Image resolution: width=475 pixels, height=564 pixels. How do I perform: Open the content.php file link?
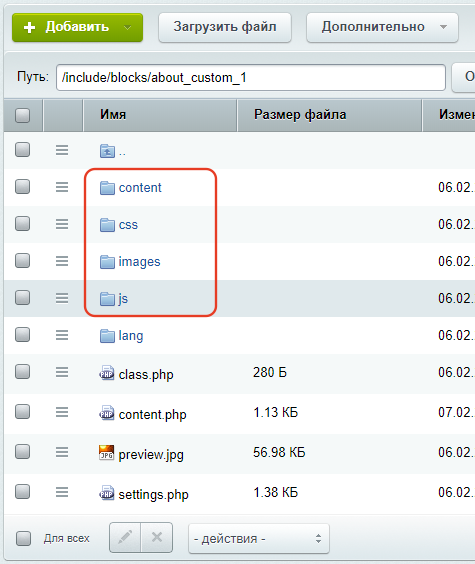tap(152, 414)
